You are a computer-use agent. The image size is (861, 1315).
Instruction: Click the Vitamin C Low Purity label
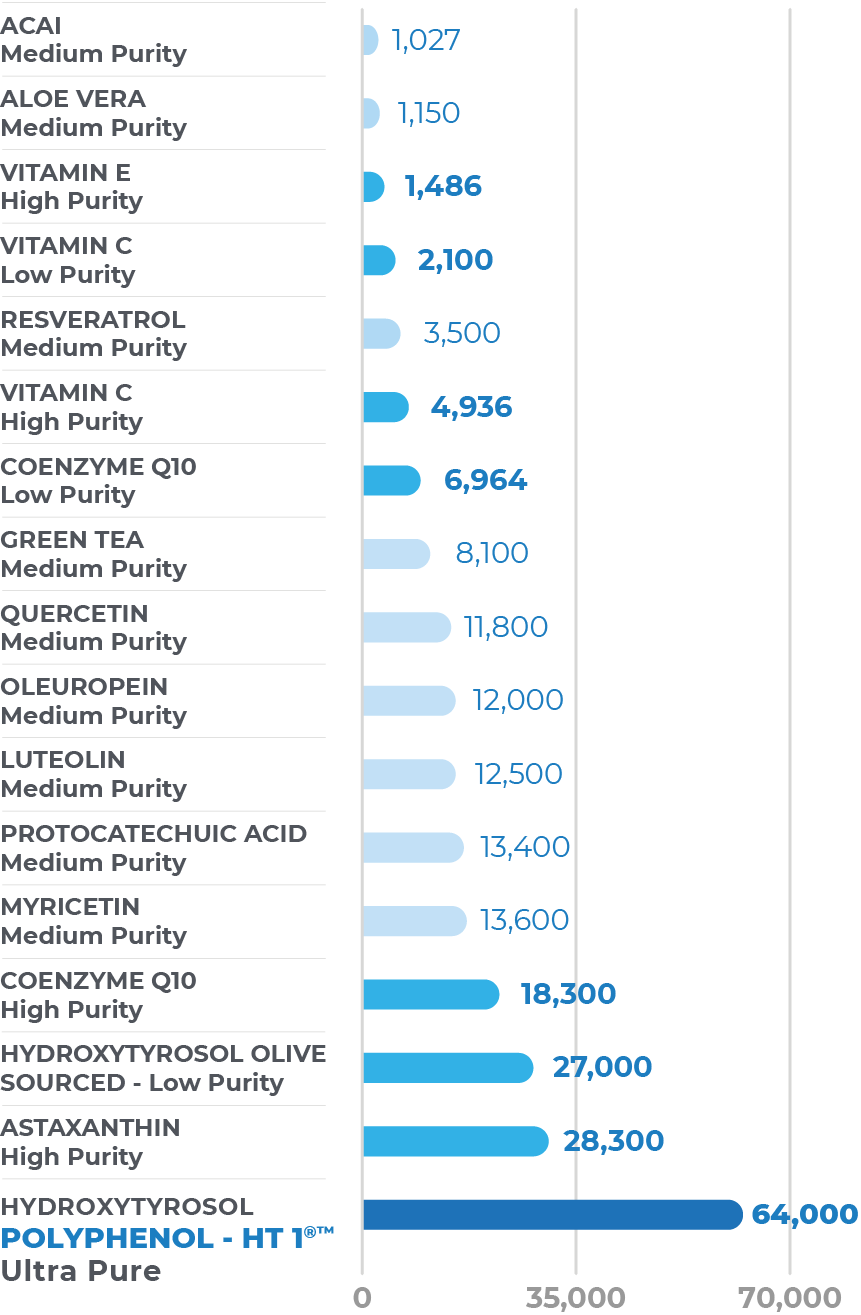(68, 260)
